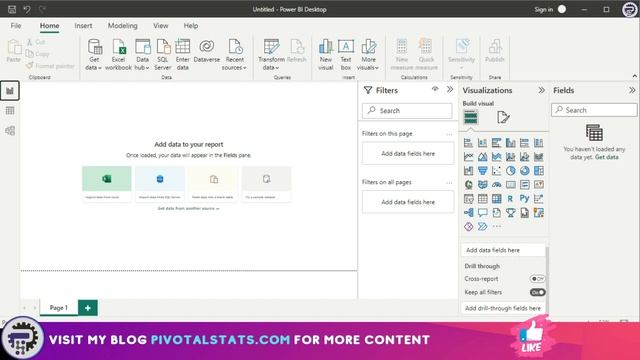Screen dimensions: 640x360
Task: Add the Table visual
Action: 482,199
